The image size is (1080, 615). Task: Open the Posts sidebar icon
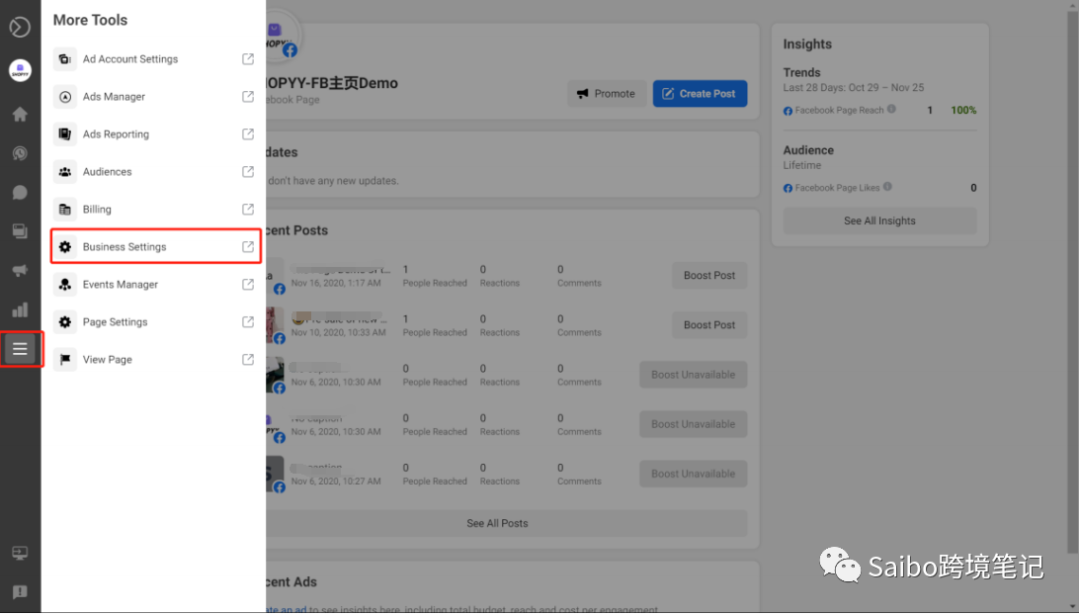click(20, 231)
